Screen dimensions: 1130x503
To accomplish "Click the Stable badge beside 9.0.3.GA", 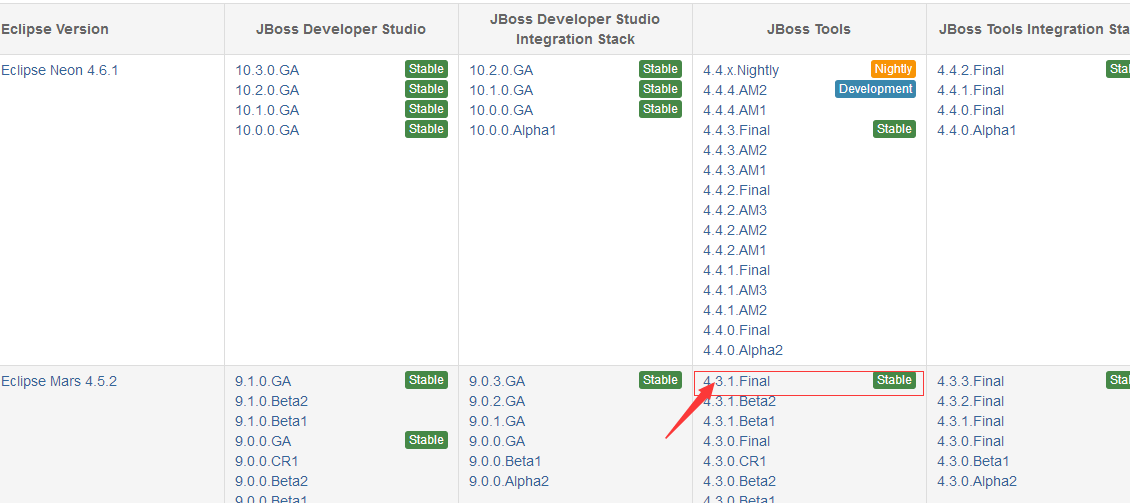I will tap(660, 380).
